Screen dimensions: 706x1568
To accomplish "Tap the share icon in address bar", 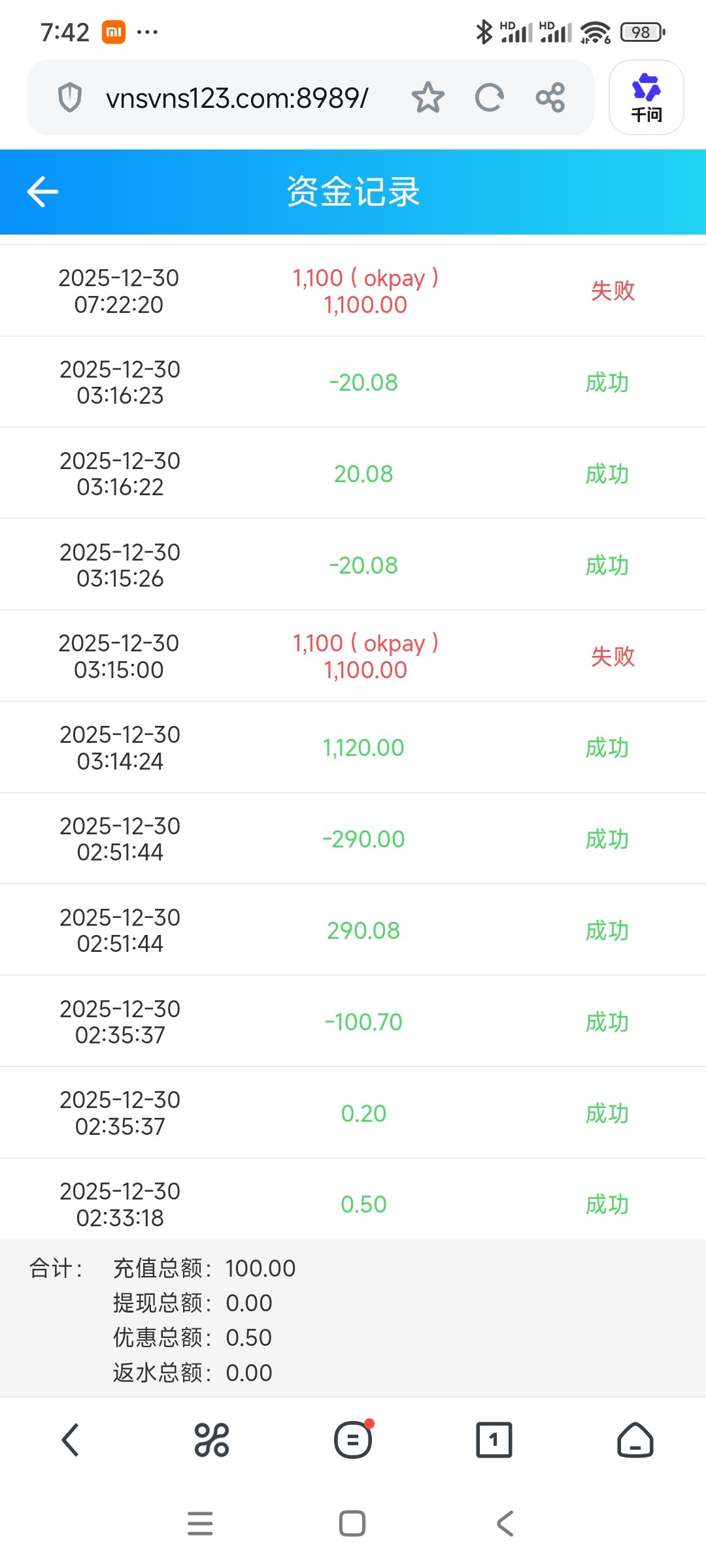I will coord(550,98).
